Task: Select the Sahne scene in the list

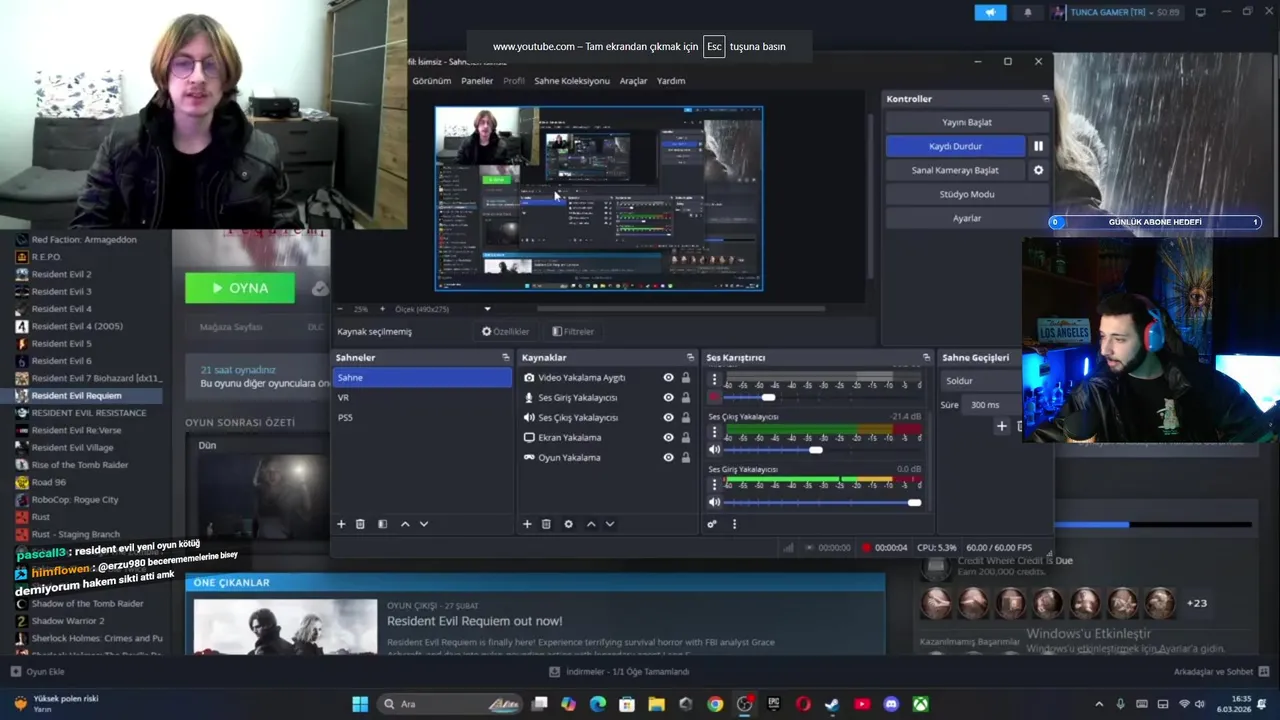Action: [422, 378]
